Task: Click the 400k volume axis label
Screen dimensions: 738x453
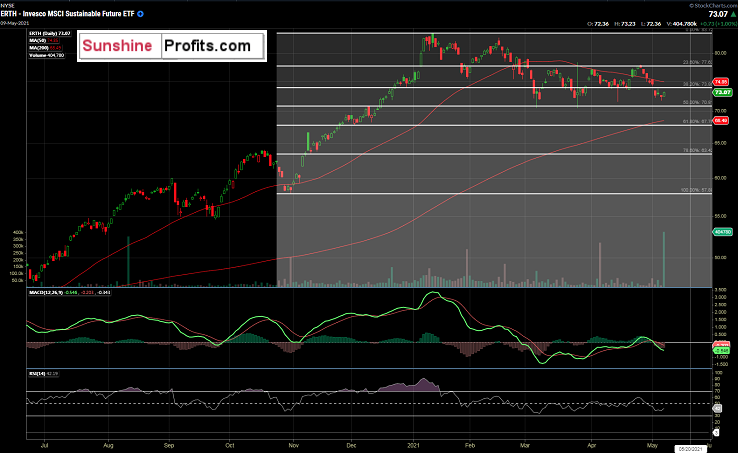Action: (x=18, y=233)
